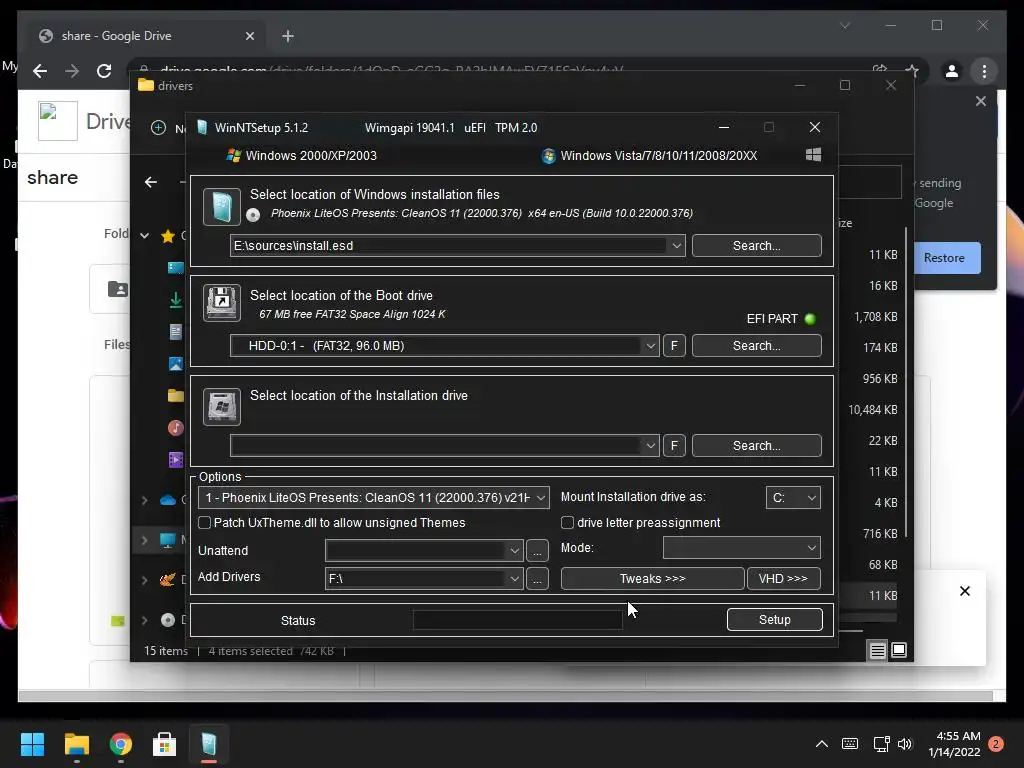Click Search for Installation drive

pyautogui.click(x=756, y=445)
